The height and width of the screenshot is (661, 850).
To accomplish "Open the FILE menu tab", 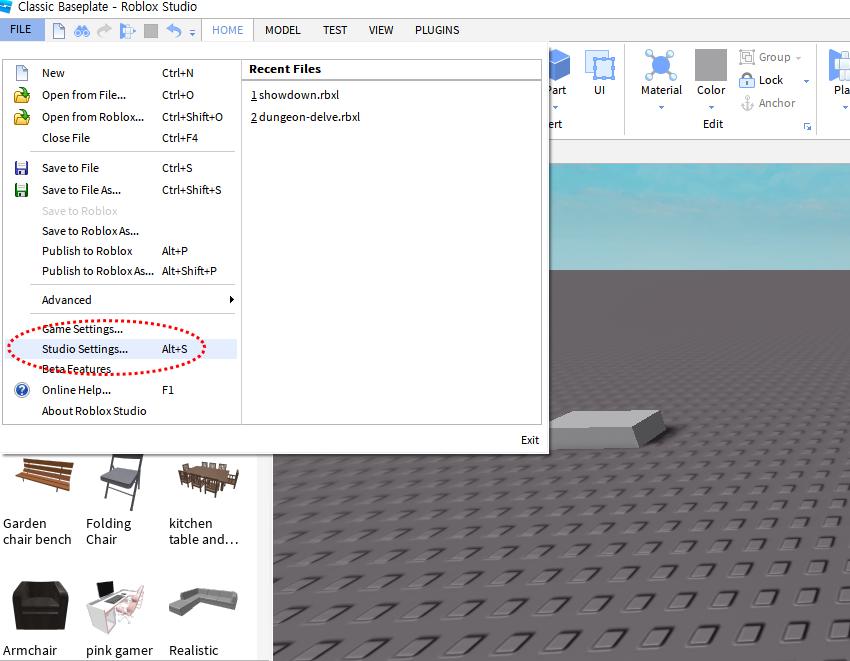I will click(21, 29).
